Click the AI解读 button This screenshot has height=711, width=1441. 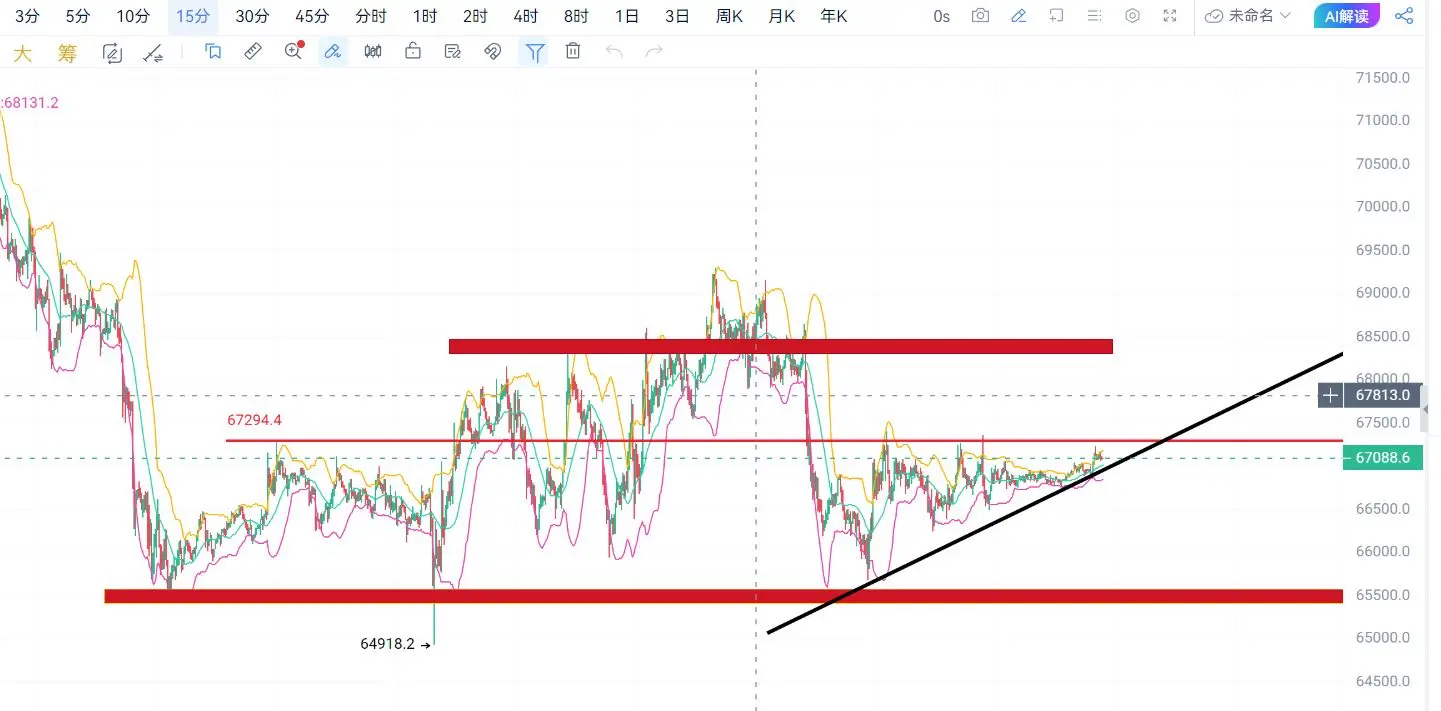coord(1346,16)
